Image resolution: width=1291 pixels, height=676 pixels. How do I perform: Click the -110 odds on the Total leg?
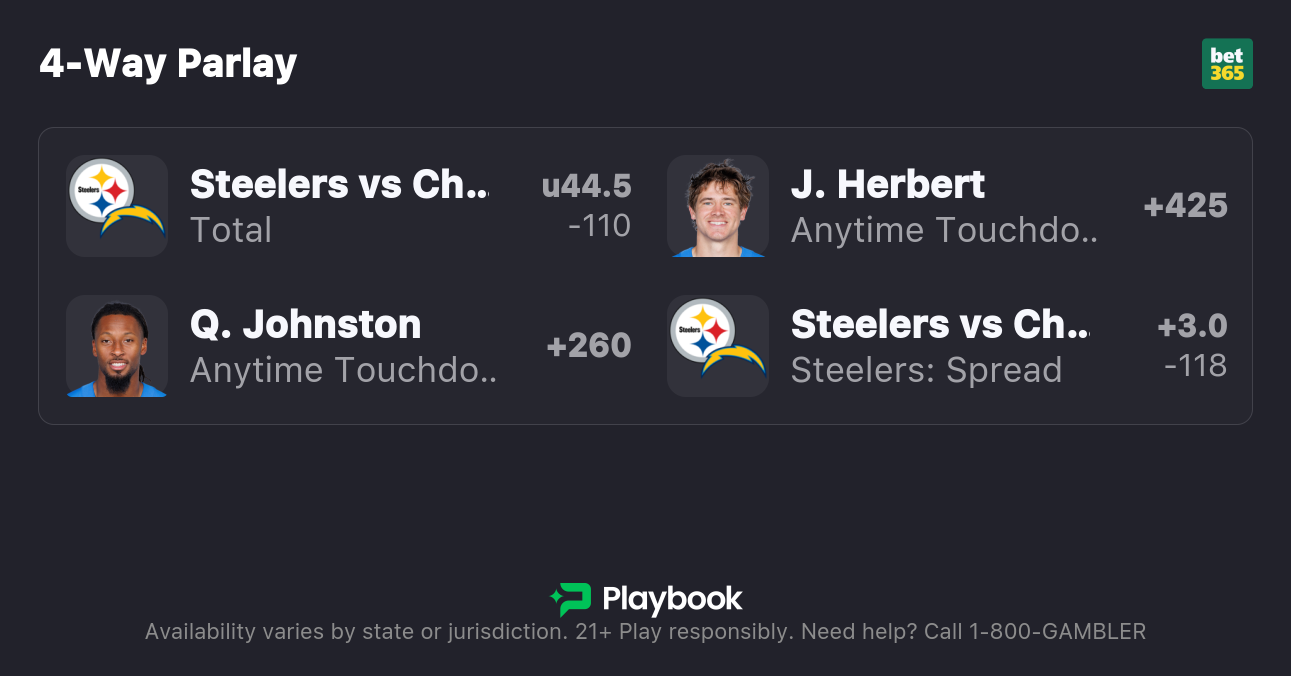pos(599,226)
